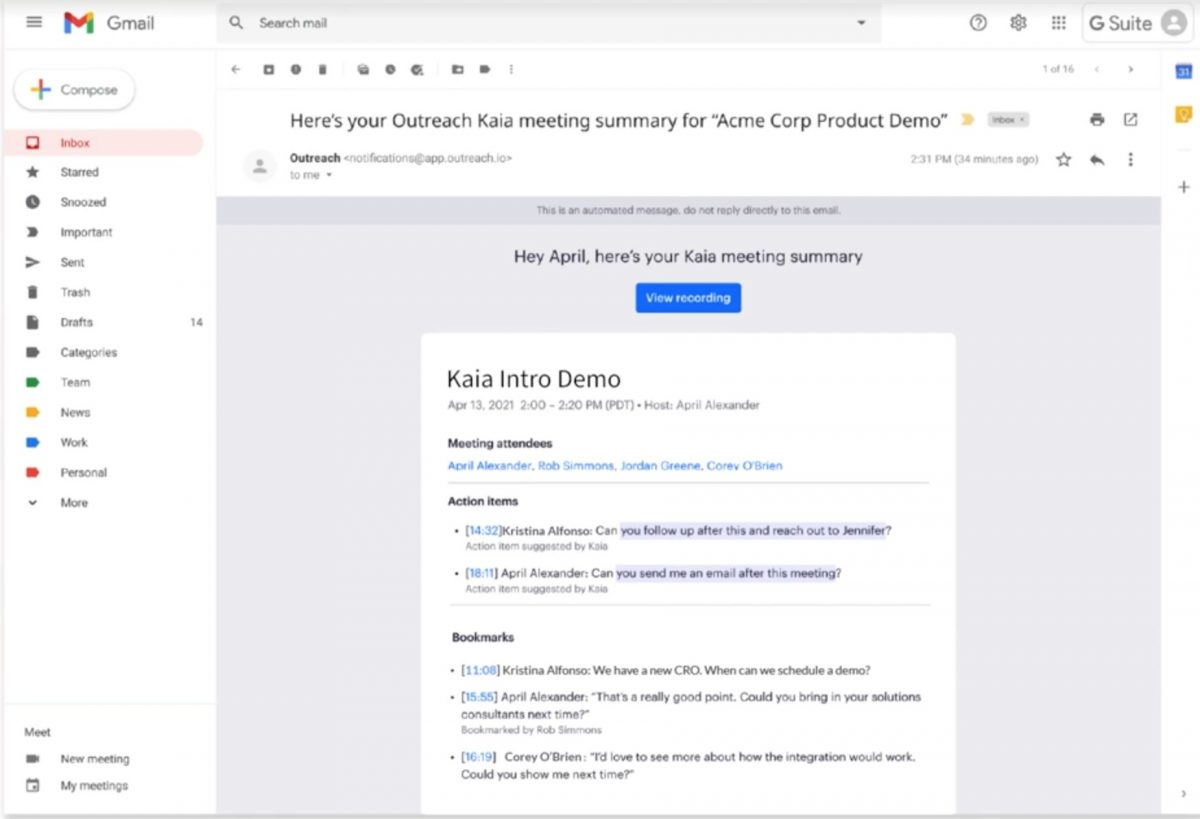Screen dimensions: 1200x819
Task: Reply to the Outreach email
Action: tap(1097, 159)
